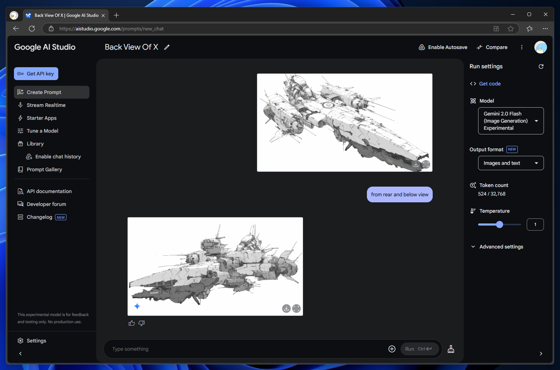Click the 'from rear and below view' message

click(x=400, y=195)
